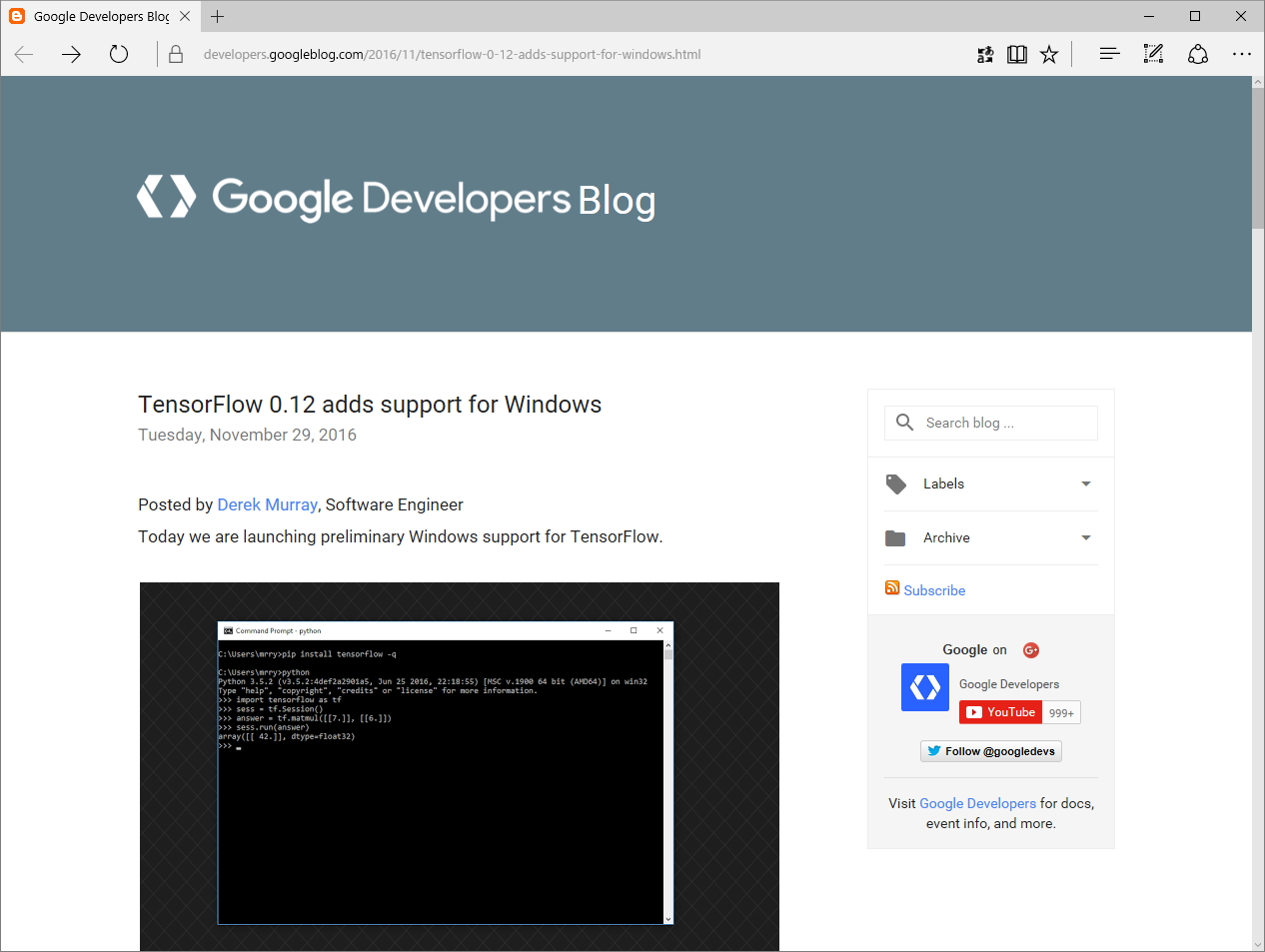Click the Twitter bird icon
1265x952 pixels.
(933, 750)
